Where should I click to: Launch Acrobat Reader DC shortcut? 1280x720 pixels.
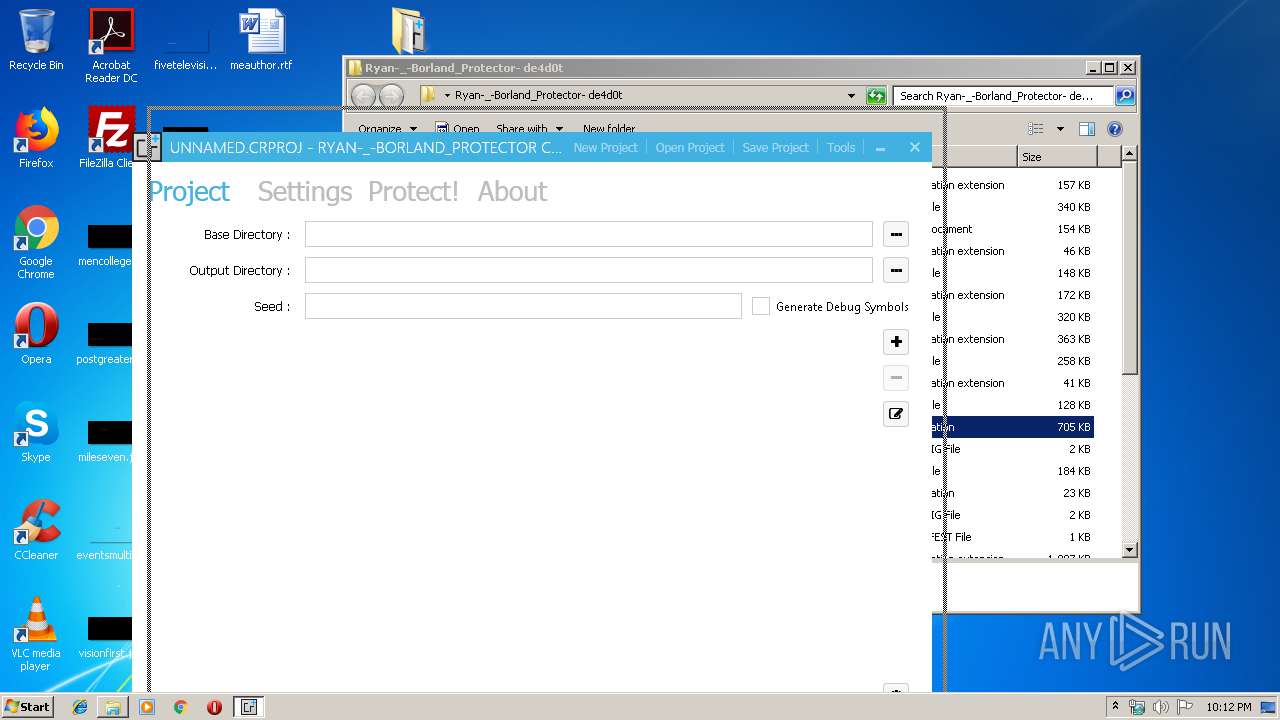[x=111, y=46]
